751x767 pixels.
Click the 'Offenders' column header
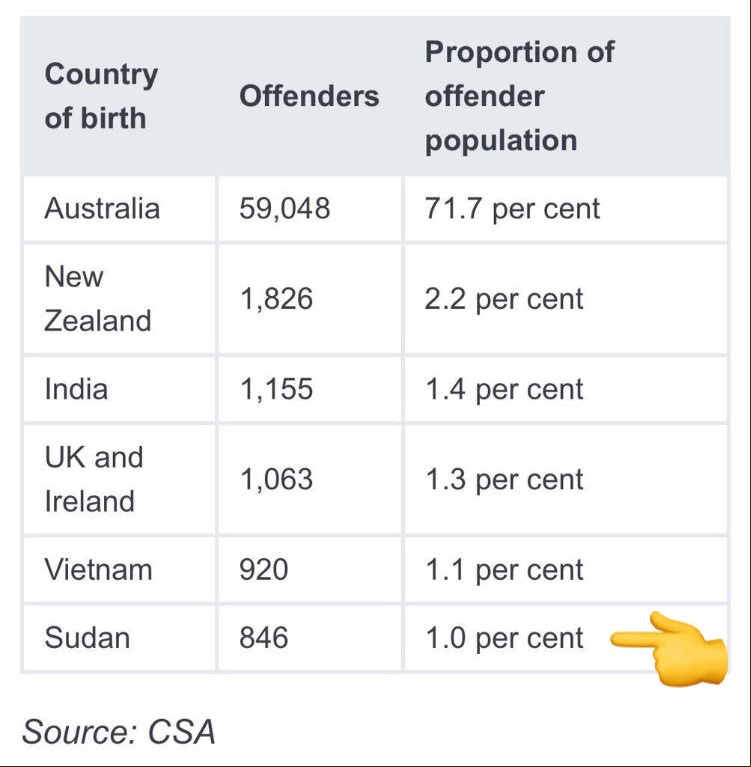[309, 96]
